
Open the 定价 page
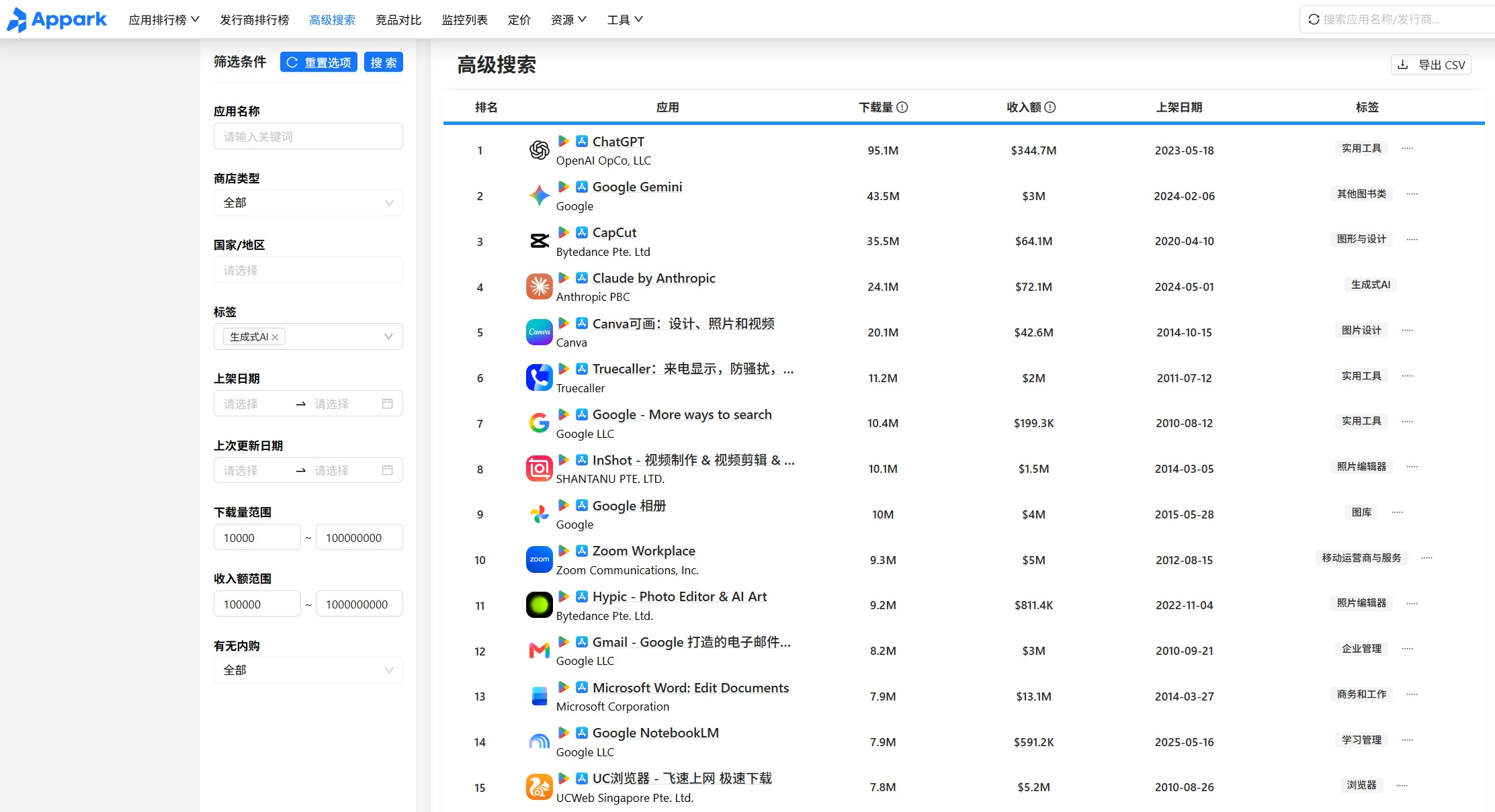[x=519, y=19]
